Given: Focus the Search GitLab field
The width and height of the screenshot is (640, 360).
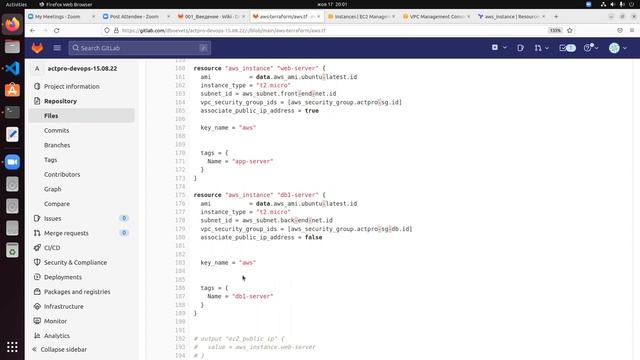Looking at the screenshot, I should click(140, 48).
